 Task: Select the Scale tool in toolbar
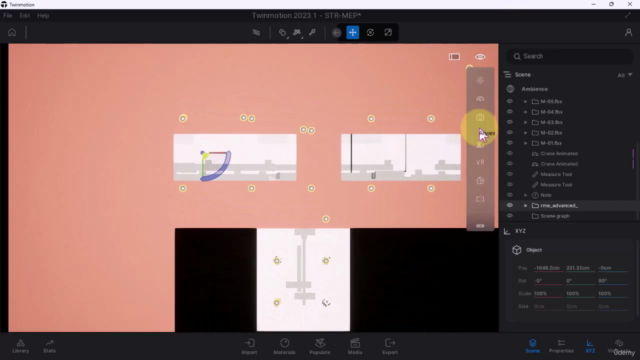pyautogui.click(x=388, y=32)
